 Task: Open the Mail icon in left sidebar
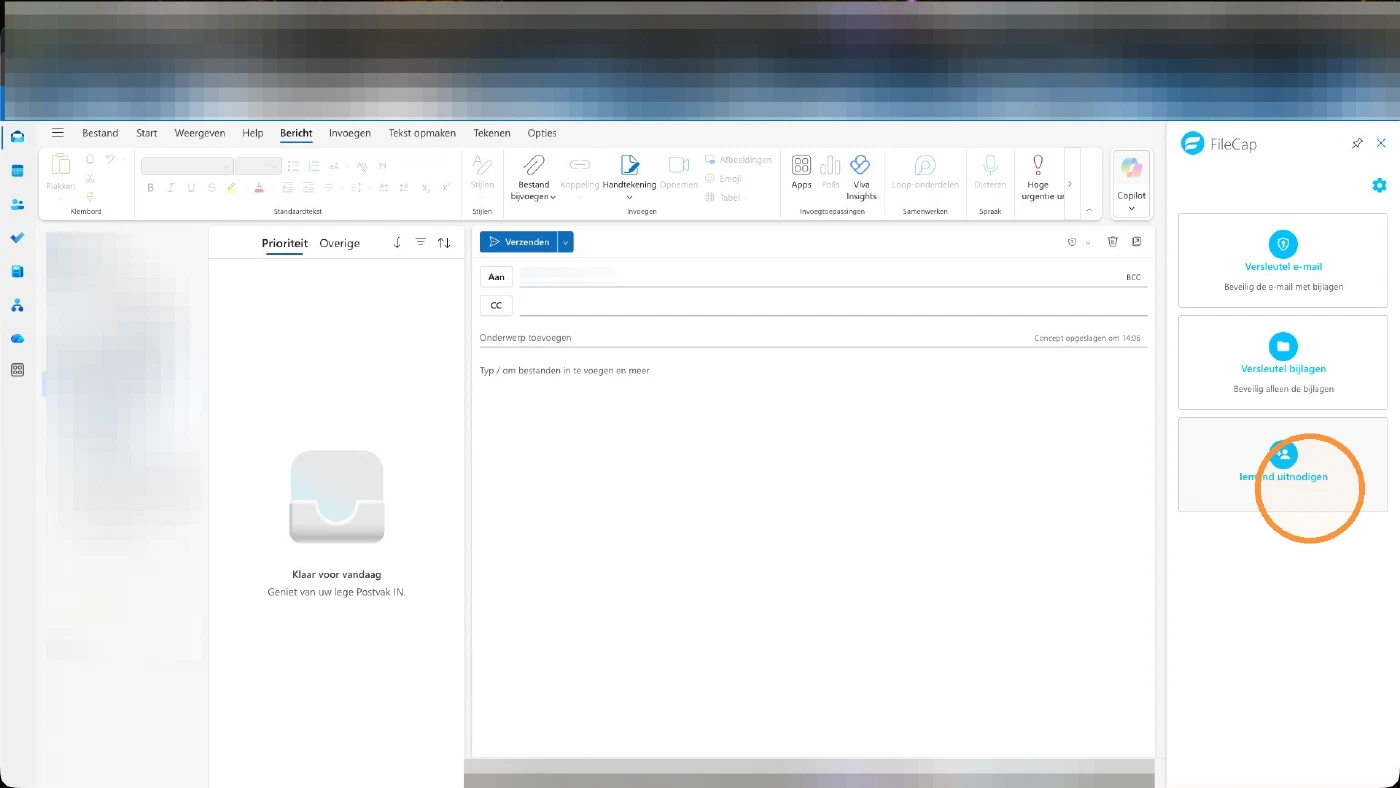click(x=17, y=137)
